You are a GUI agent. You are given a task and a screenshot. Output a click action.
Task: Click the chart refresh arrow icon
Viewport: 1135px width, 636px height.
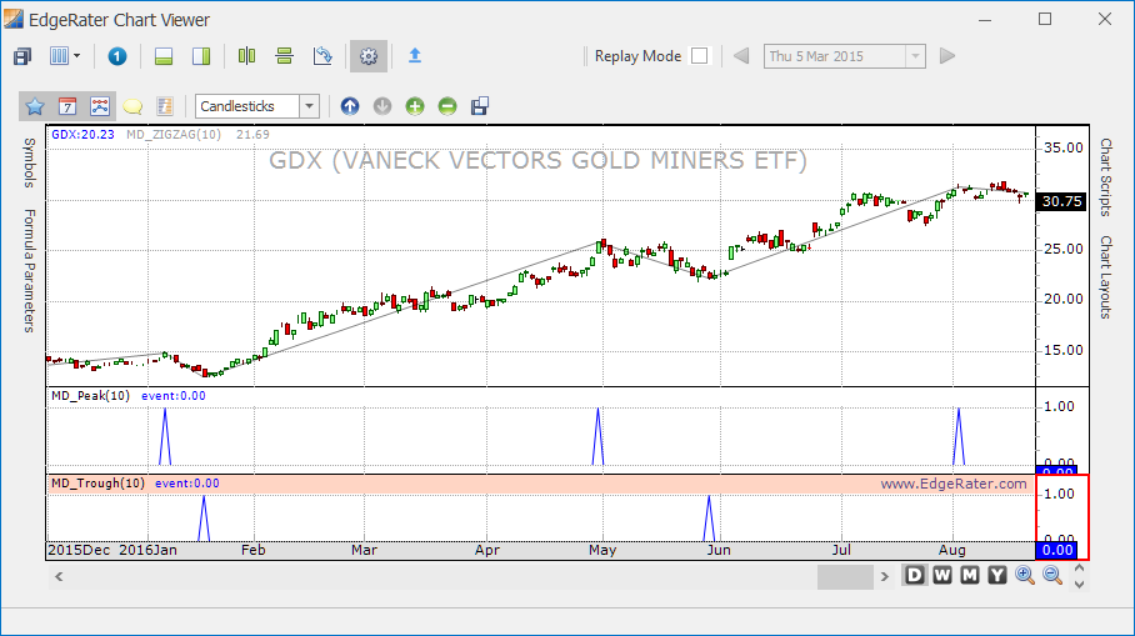pos(323,56)
